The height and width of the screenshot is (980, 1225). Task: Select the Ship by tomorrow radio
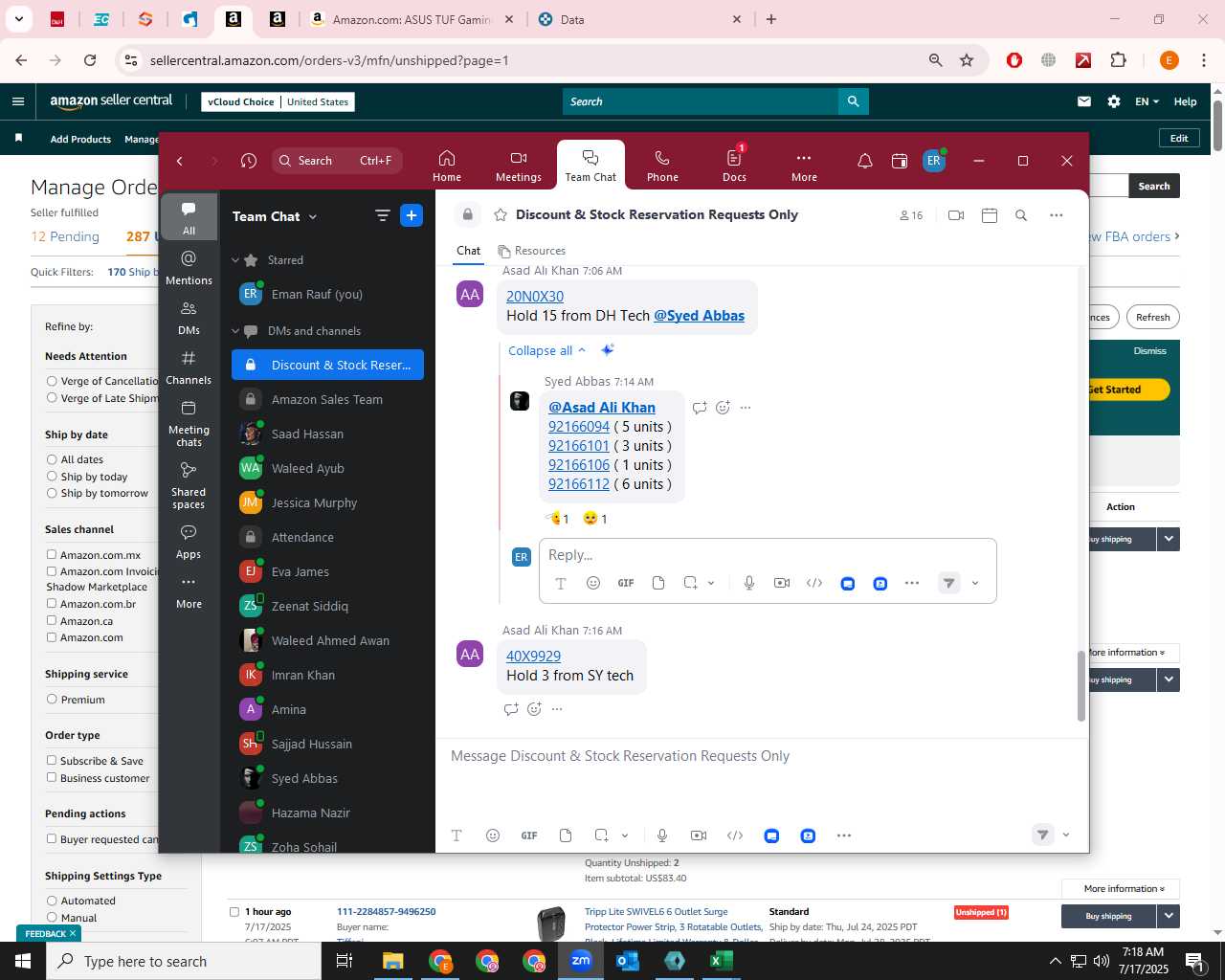pyautogui.click(x=52, y=493)
